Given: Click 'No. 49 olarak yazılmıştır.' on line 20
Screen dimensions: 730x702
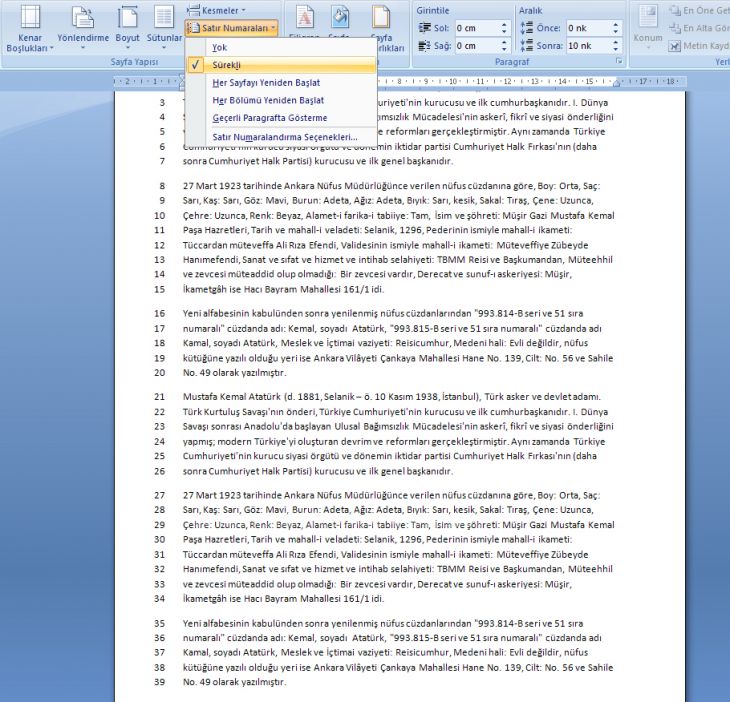Looking at the screenshot, I should (x=235, y=373).
